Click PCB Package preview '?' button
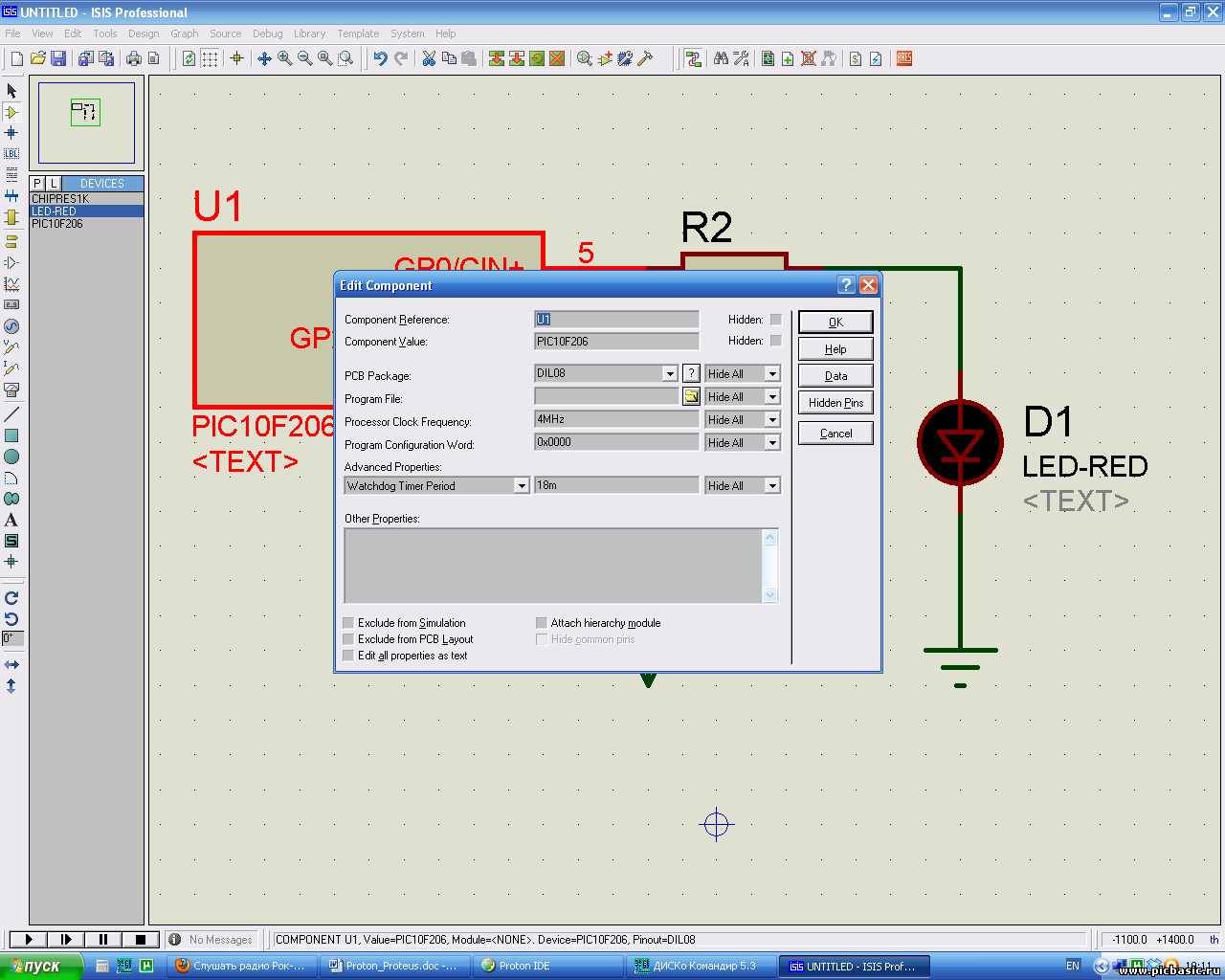Screen dimensions: 1225x980 coord(691,373)
